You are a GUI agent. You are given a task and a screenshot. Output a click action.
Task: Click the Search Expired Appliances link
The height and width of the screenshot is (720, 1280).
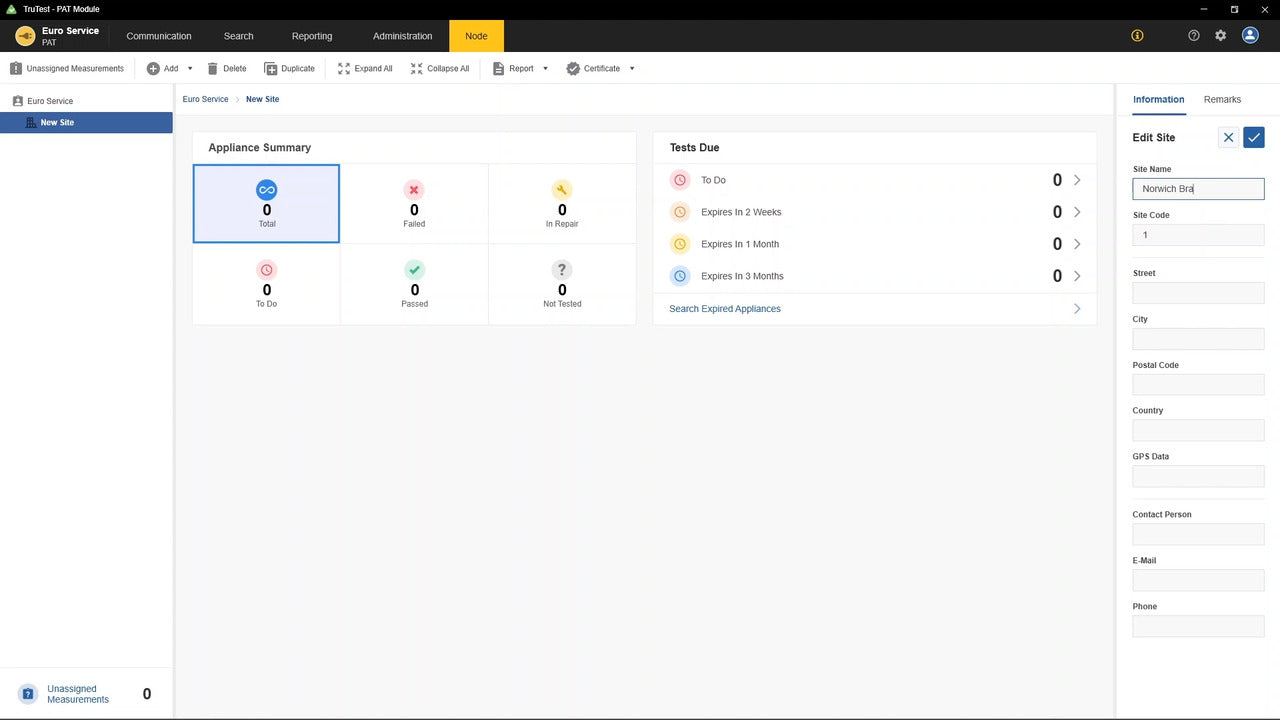[725, 309]
